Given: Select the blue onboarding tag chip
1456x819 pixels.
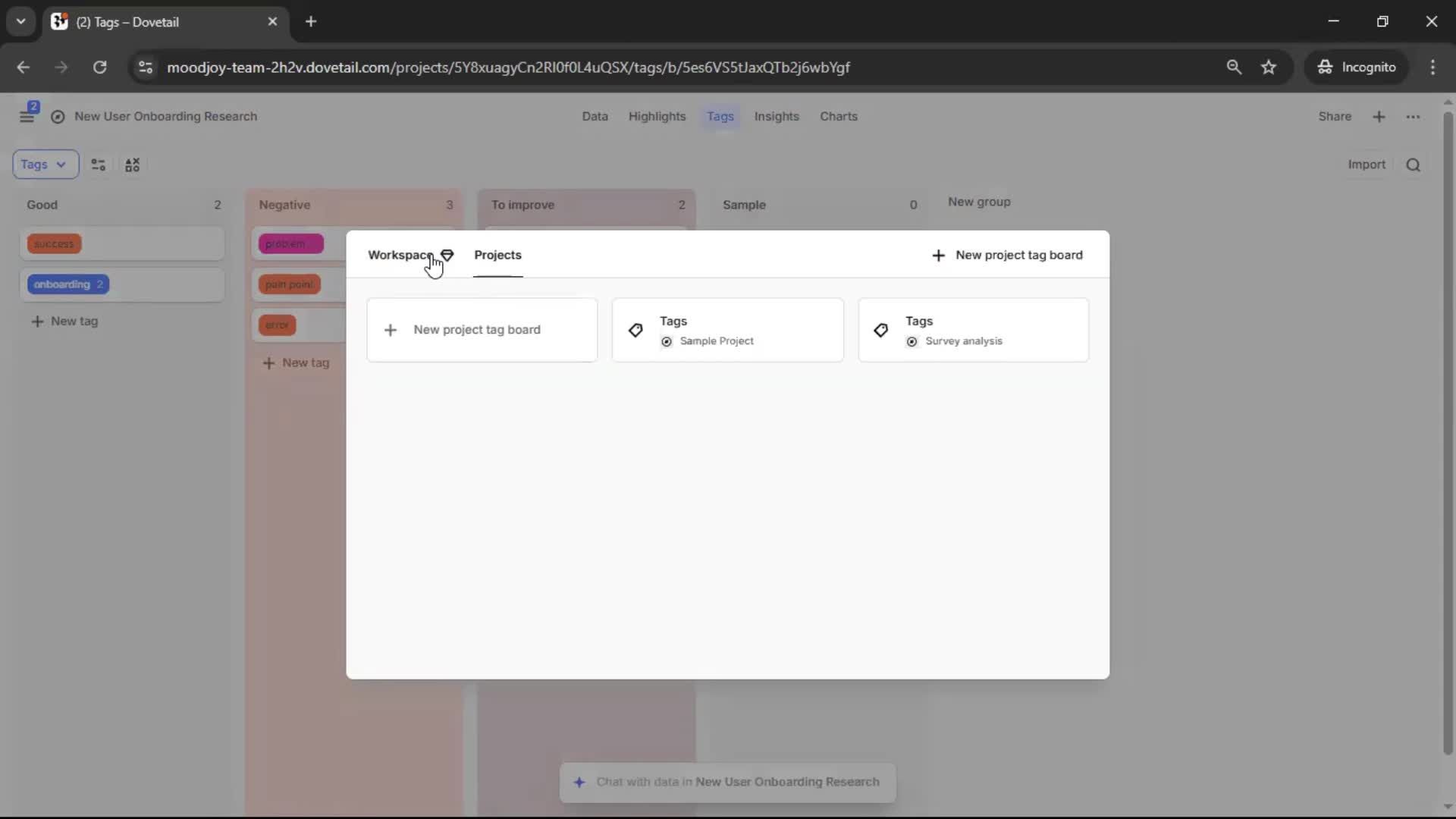Looking at the screenshot, I should tap(67, 284).
